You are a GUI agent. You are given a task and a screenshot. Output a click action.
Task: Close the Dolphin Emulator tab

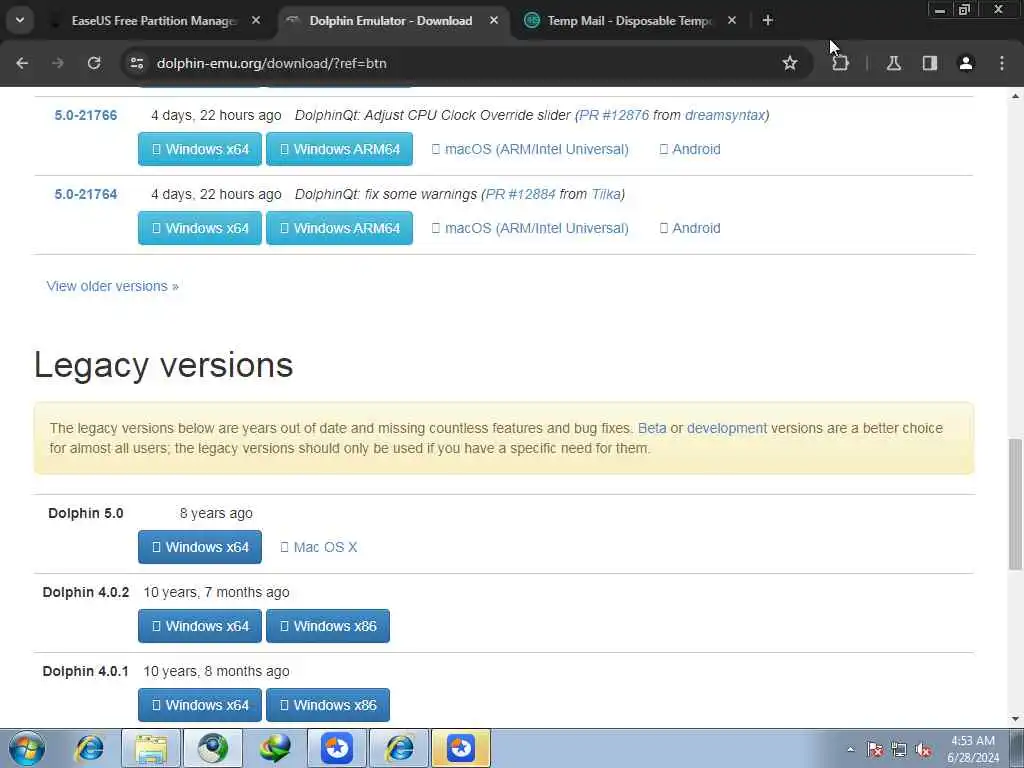point(494,21)
